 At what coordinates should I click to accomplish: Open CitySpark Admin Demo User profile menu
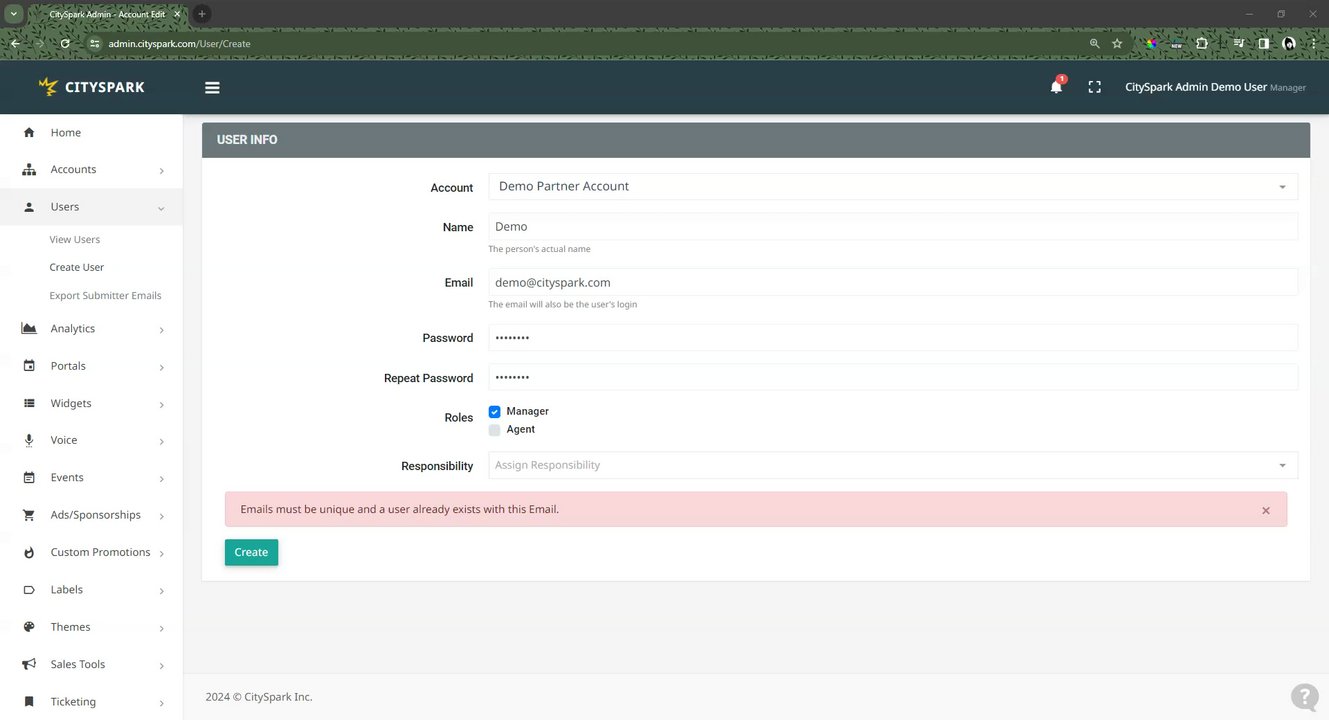1215,87
